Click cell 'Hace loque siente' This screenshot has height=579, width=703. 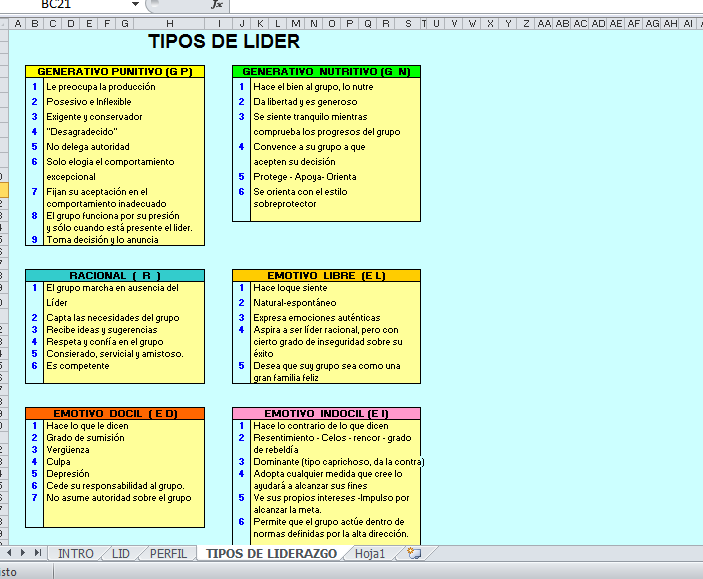[x=290, y=288]
